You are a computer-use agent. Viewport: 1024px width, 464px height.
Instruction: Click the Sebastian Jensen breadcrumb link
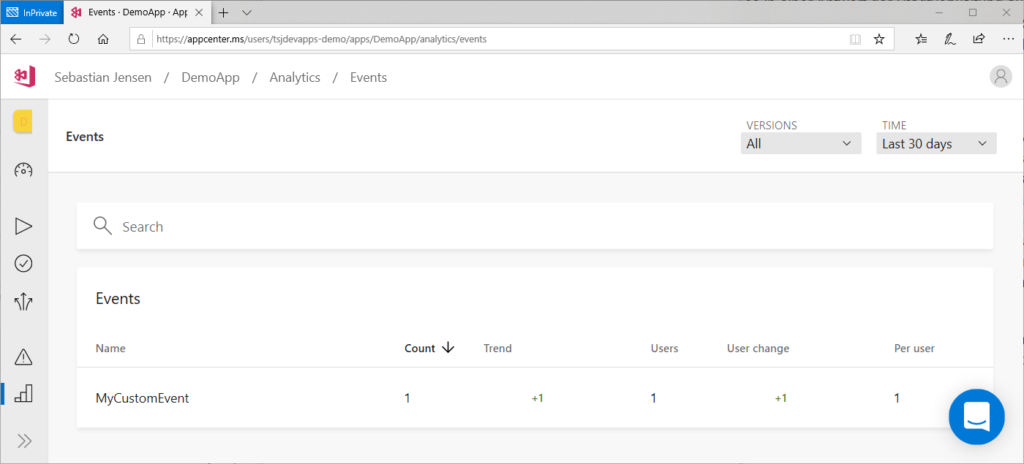[103, 77]
